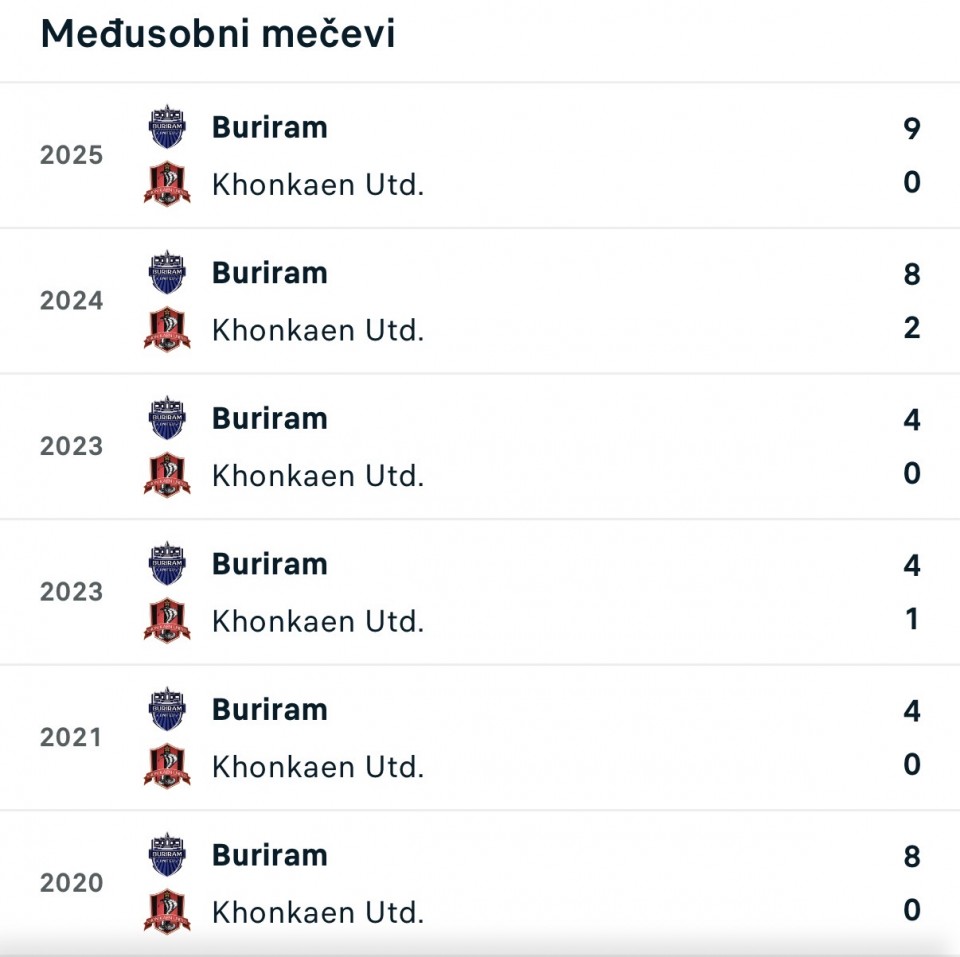
Task: Click Buriram crest in 2020 match
Action: click(x=167, y=856)
